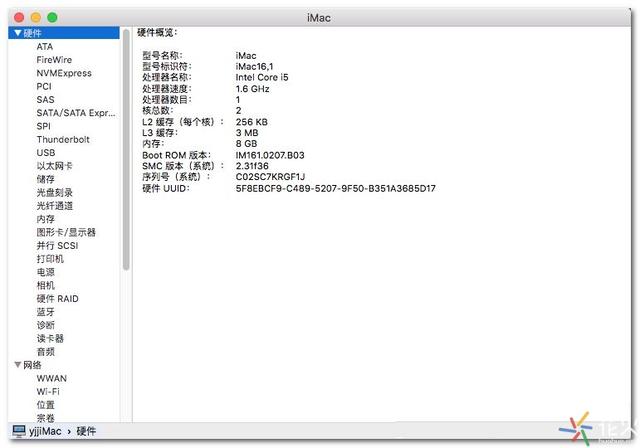Select the highlighted 硬件 category row
The image size is (640, 448).
pyautogui.click(x=64, y=33)
